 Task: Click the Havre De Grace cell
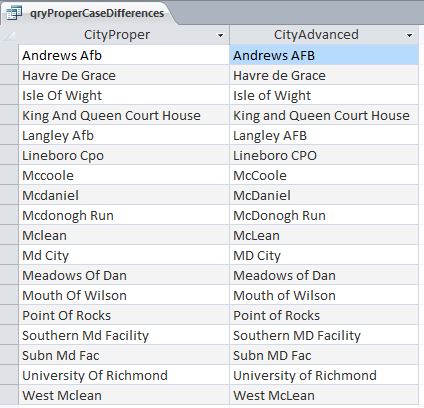point(124,75)
